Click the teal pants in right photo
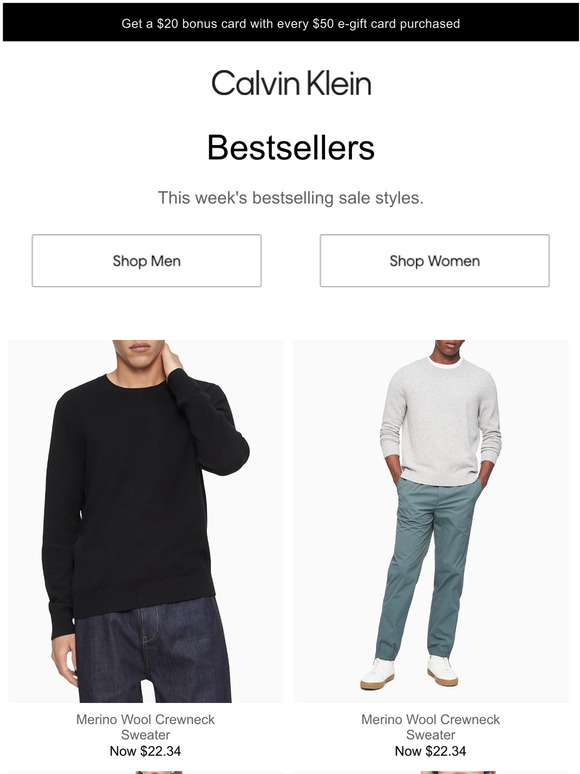 (428, 568)
